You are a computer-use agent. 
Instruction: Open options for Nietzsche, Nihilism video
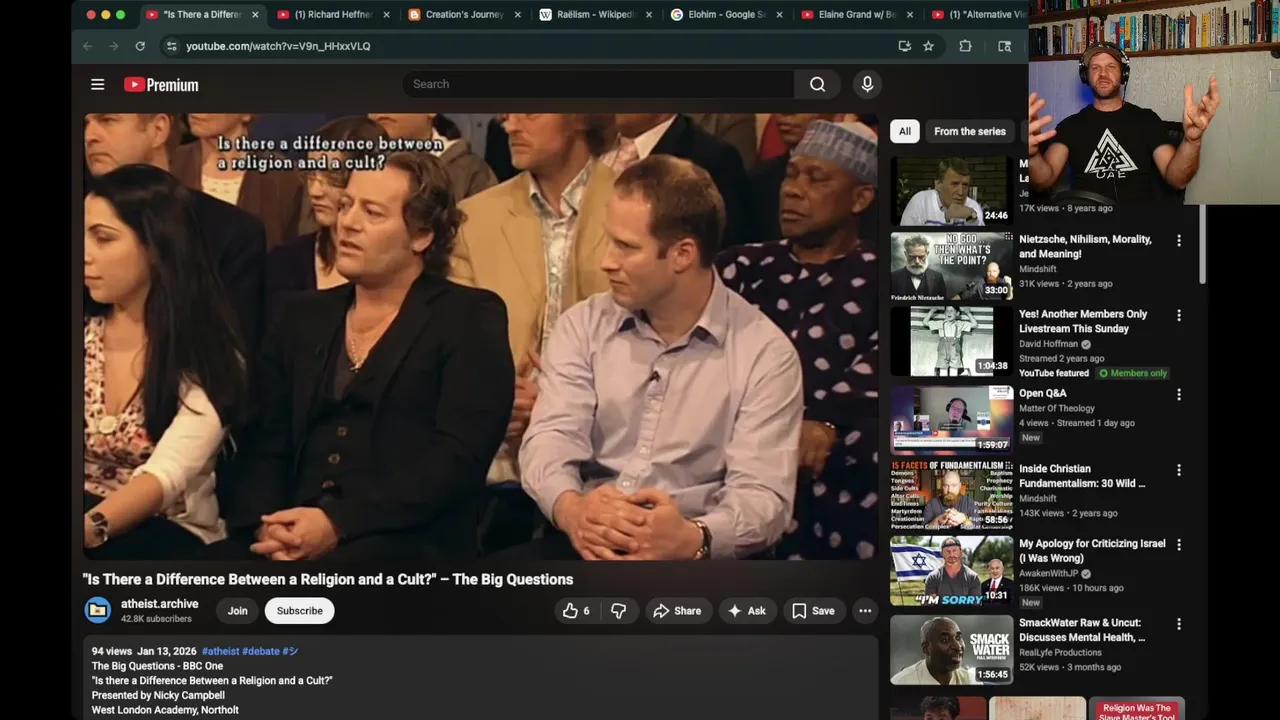coord(1178,241)
